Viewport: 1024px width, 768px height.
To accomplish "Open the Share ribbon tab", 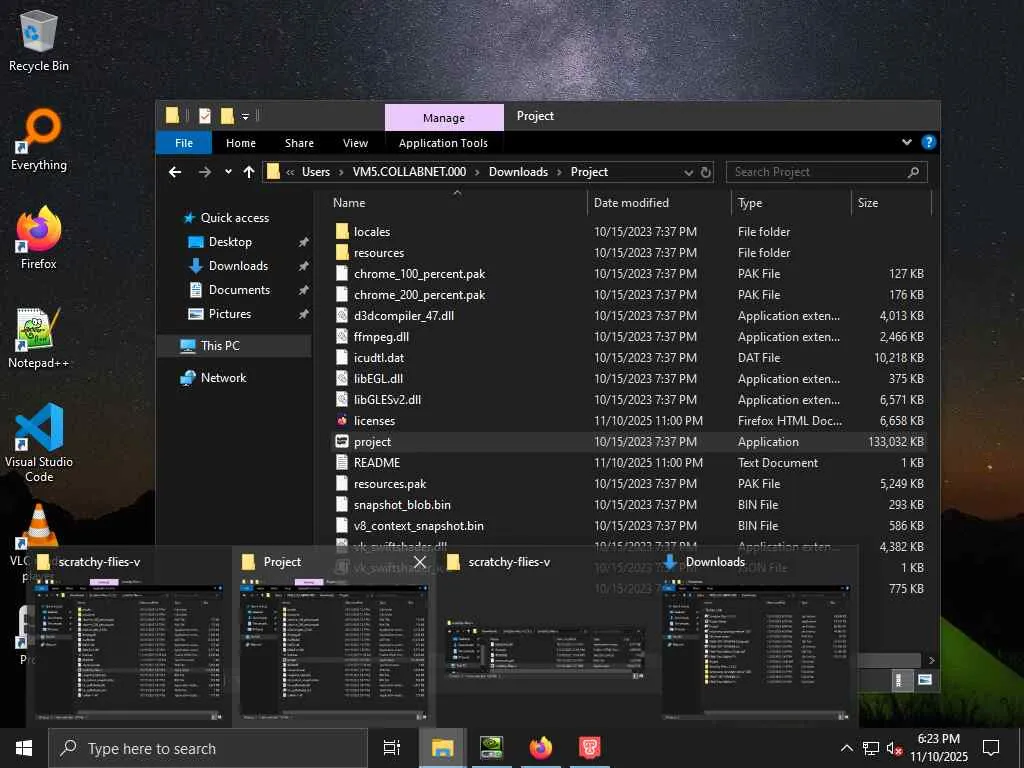I will 299,143.
